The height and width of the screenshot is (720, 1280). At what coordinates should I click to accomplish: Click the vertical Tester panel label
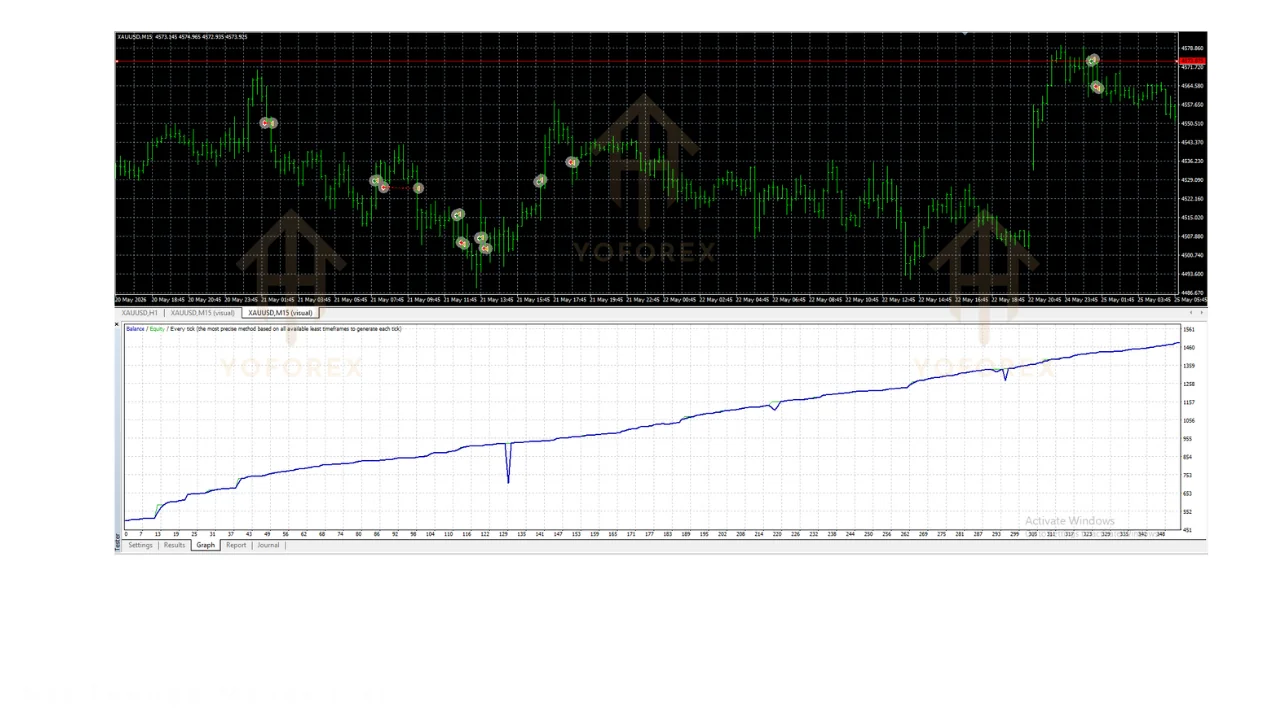(118, 541)
